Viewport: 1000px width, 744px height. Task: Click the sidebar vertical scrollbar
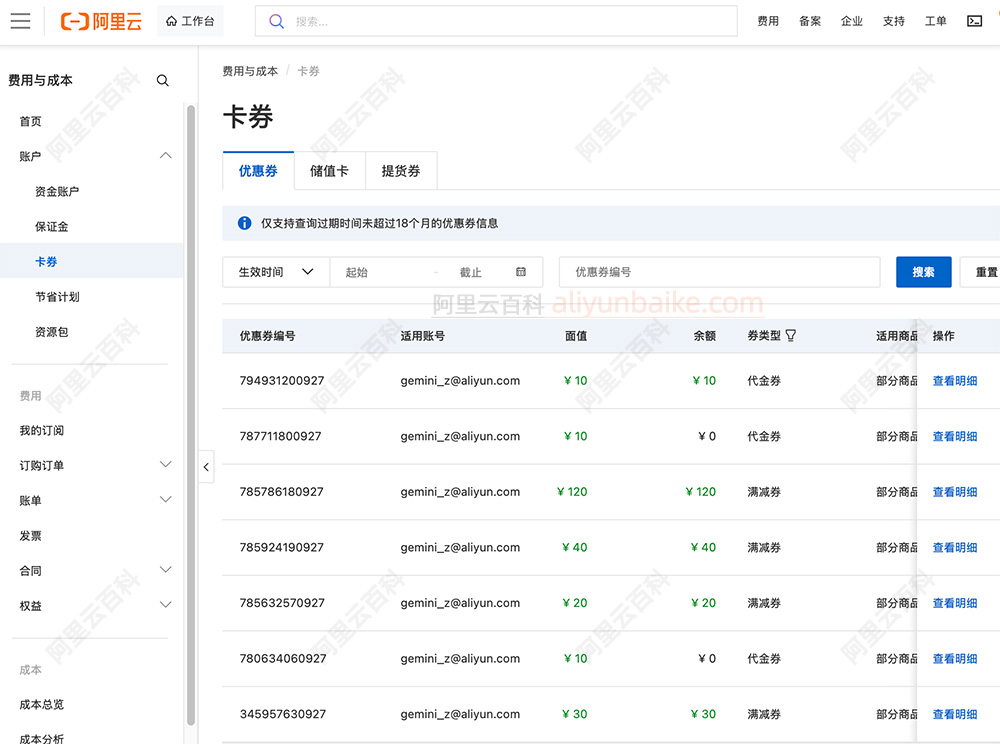190,400
